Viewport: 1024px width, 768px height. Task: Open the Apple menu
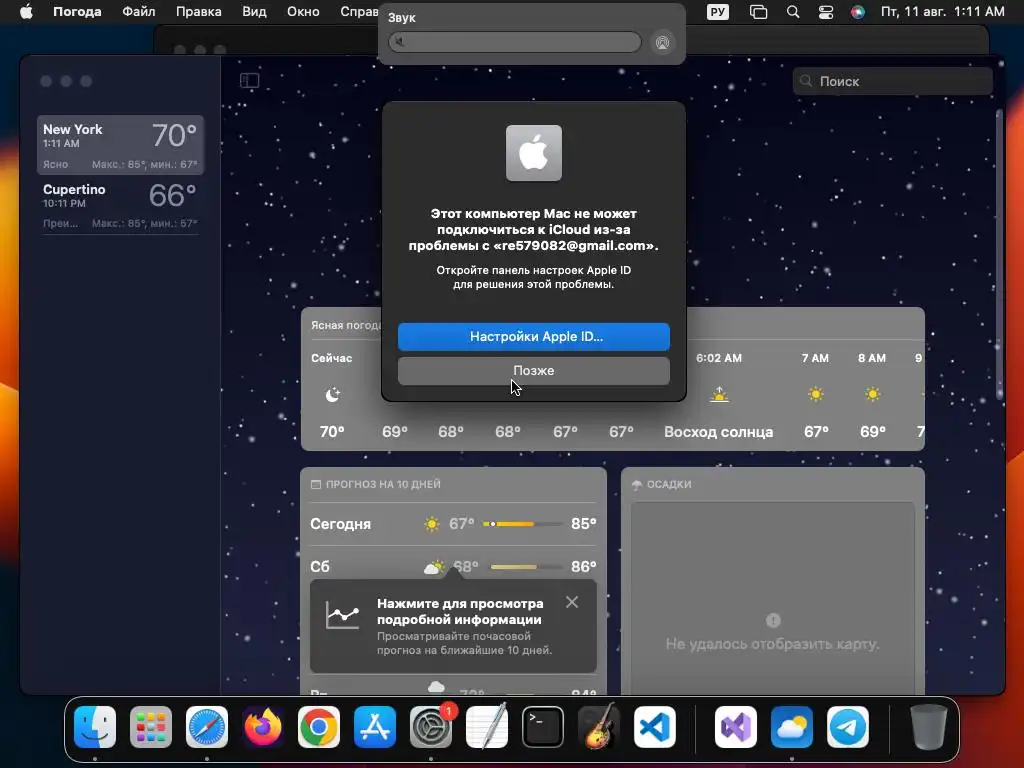point(26,12)
